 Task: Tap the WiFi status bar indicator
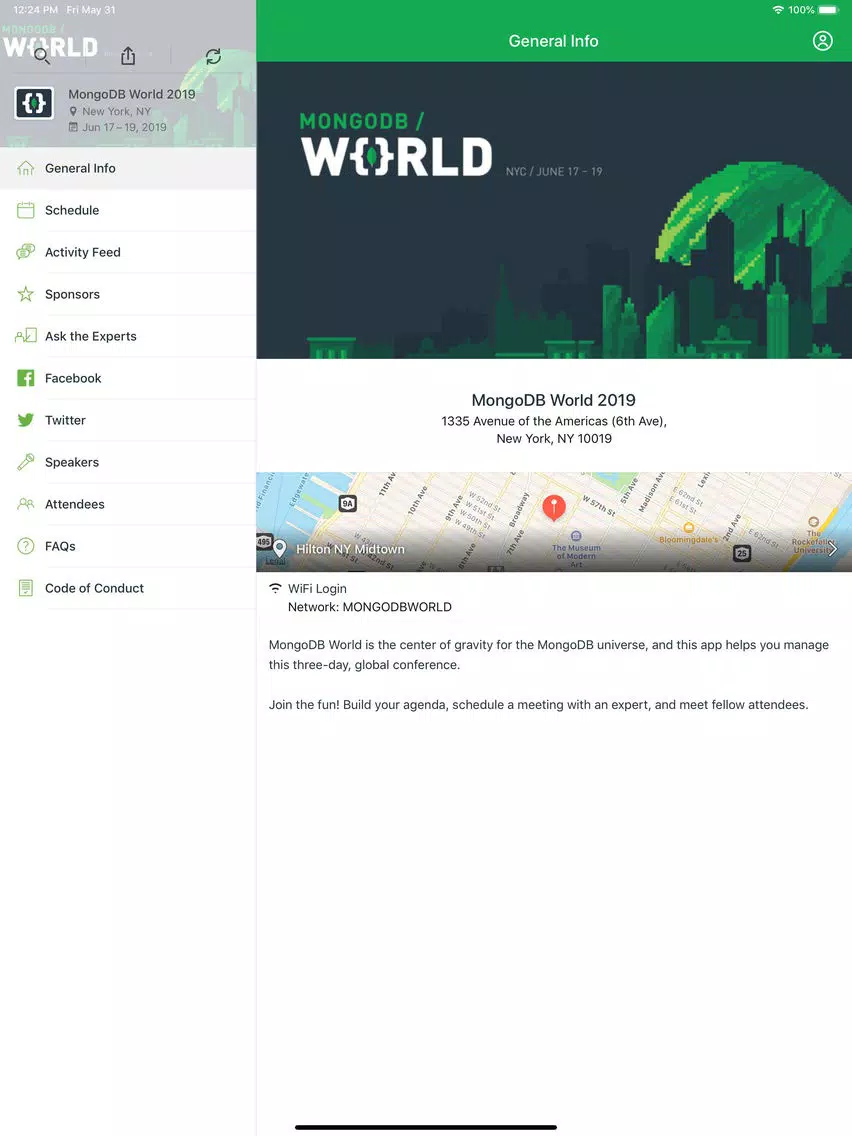pos(778,10)
